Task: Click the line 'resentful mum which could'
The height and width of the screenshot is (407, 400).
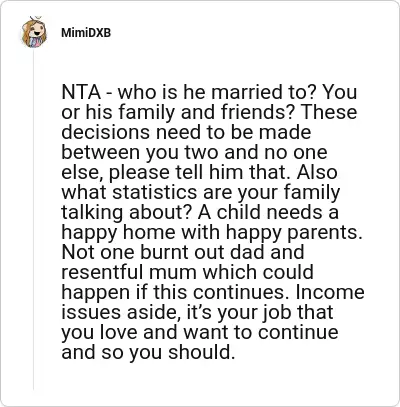Action: click(x=187, y=272)
